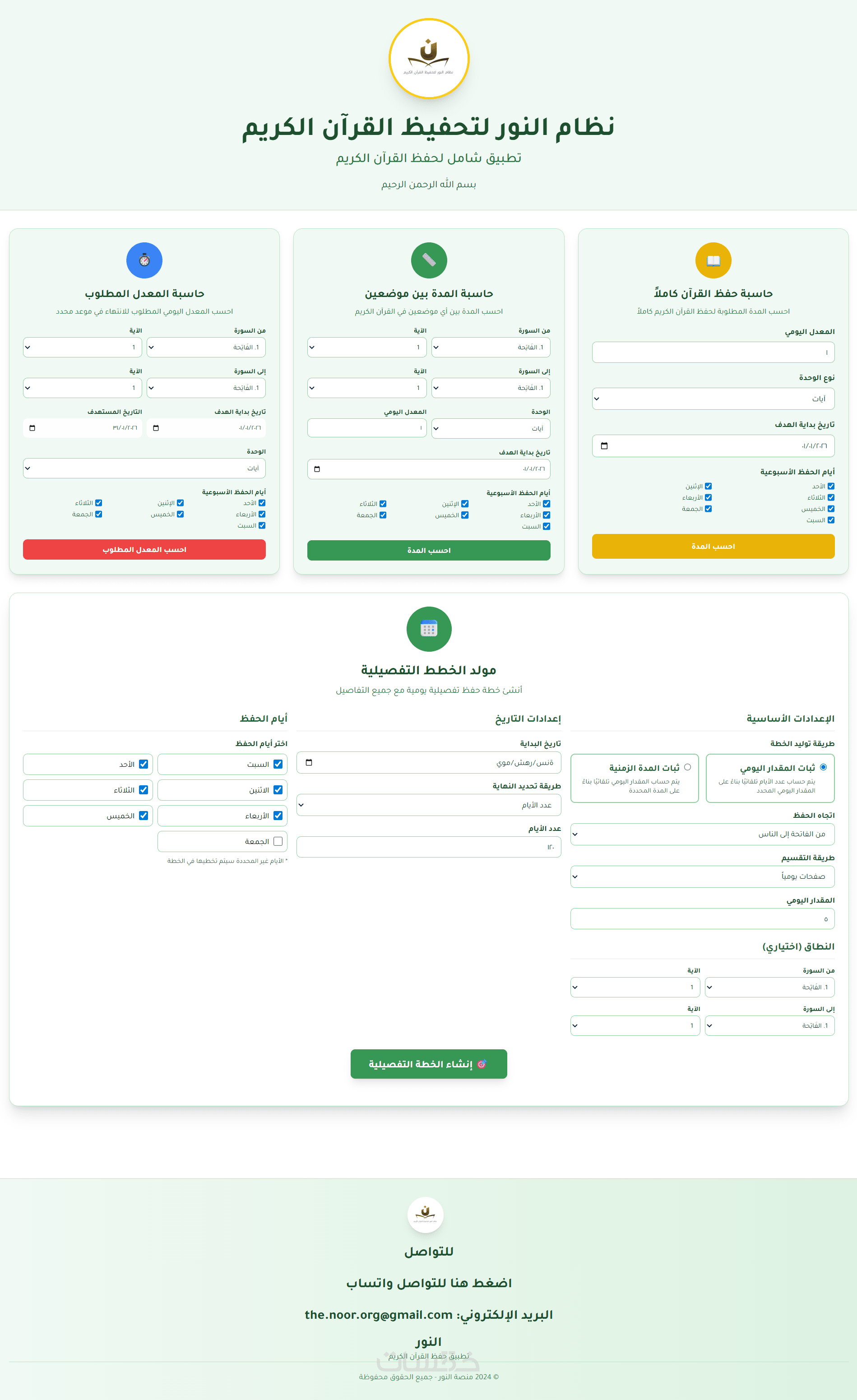This screenshot has width=857, height=1400.
Task: Toggle الأحد checkbox in حاسبة حفظ القرآن كاملاً
Action: pos(831,487)
